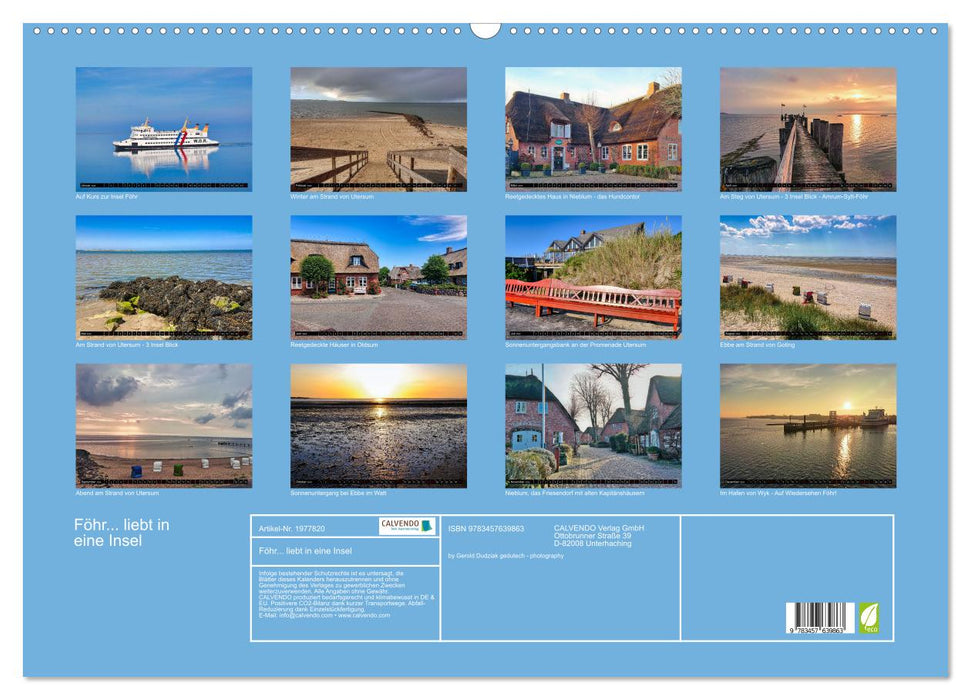The height and width of the screenshot is (700, 971).
Task: Select the Nieblum Friesendorf street photo
Action: [x=593, y=425]
